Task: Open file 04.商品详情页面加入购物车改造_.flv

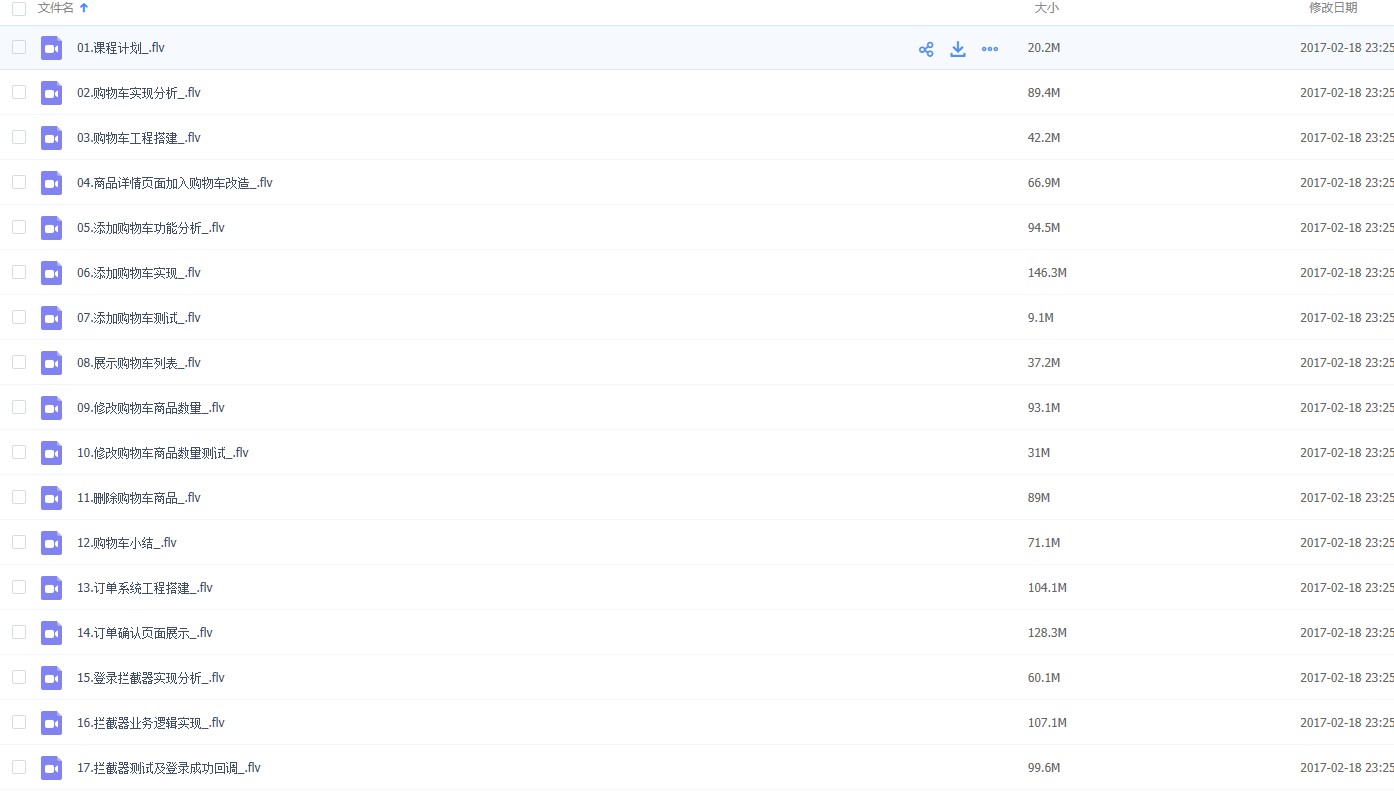Action: 175,183
